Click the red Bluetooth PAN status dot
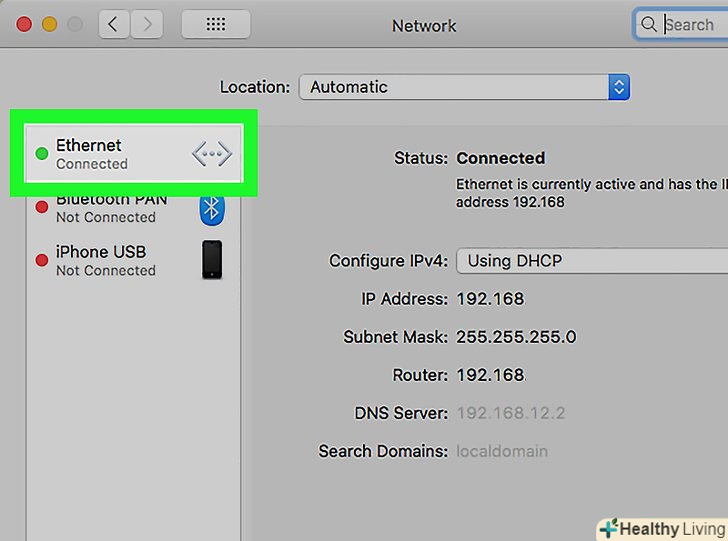 [x=41, y=207]
